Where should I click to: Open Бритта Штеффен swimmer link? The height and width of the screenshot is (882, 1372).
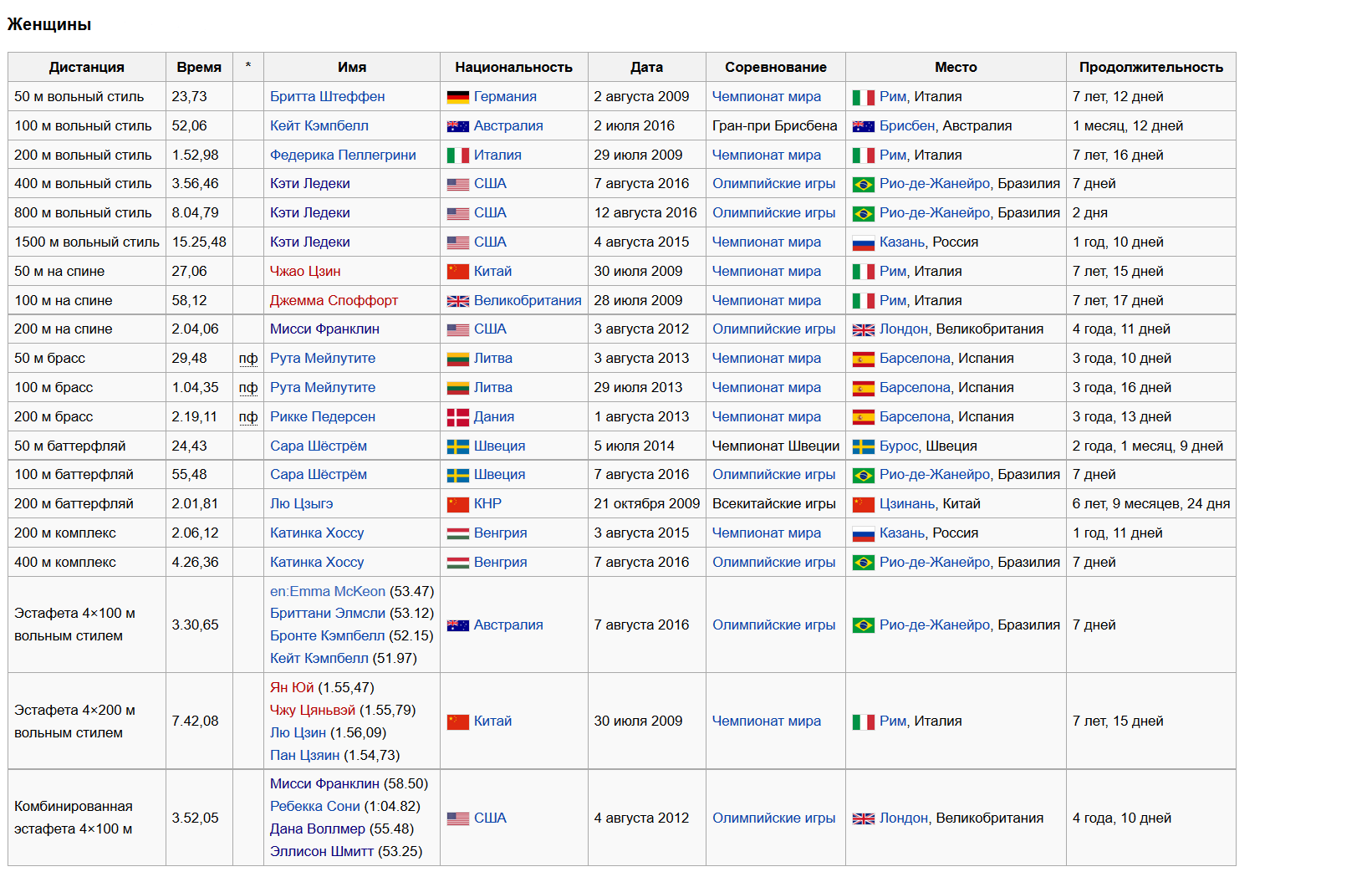point(327,97)
